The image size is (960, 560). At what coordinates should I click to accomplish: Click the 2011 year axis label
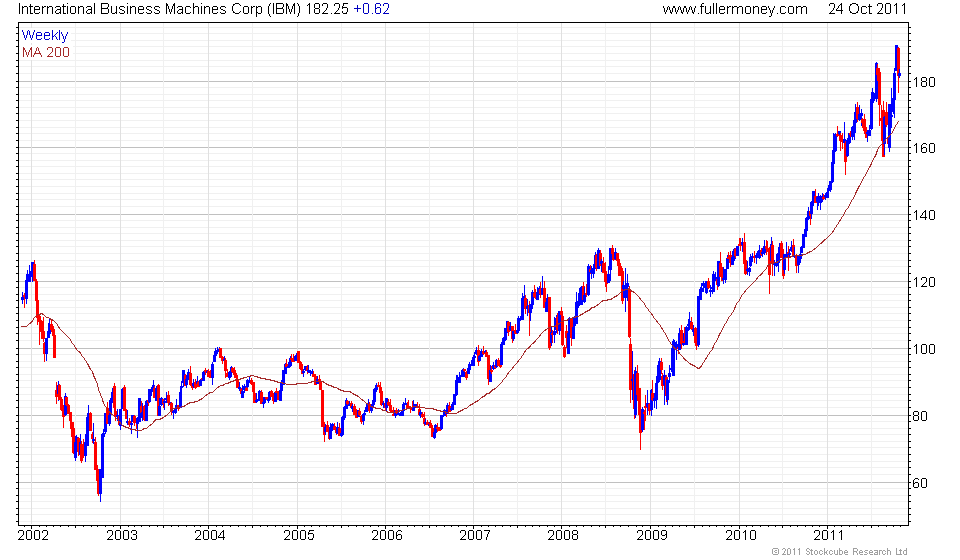pyautogui.click(x=828, y=536)
